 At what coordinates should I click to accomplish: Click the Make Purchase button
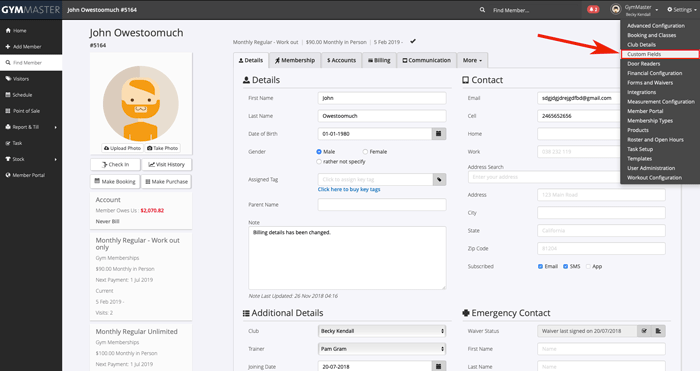click(x=166, y=182)
